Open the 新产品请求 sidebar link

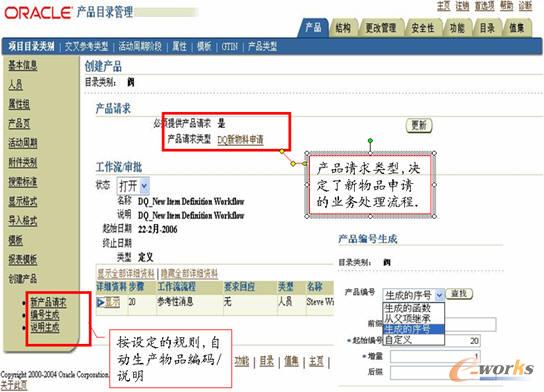[x=48, y=302]
